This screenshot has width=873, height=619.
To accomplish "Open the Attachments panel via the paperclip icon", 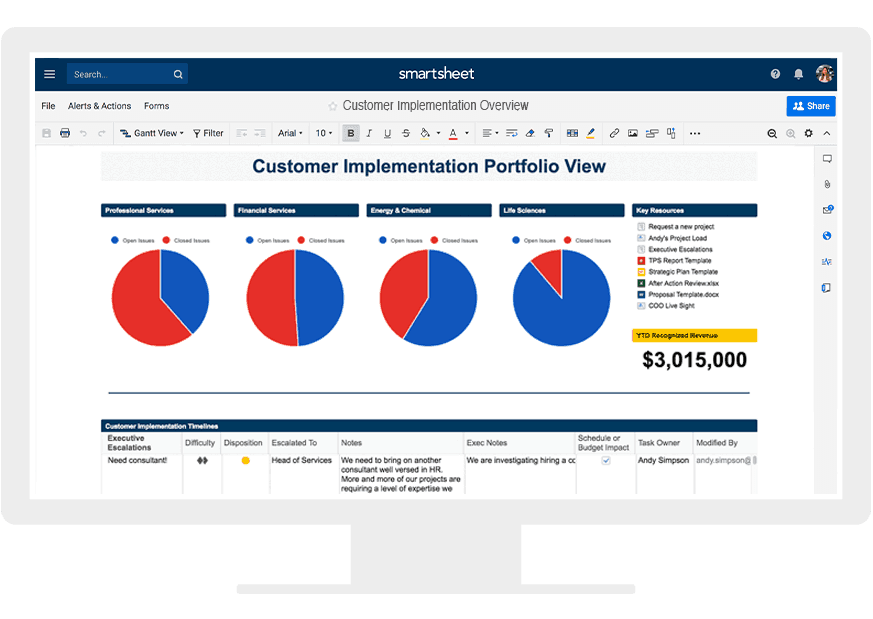I will point(827,184).
